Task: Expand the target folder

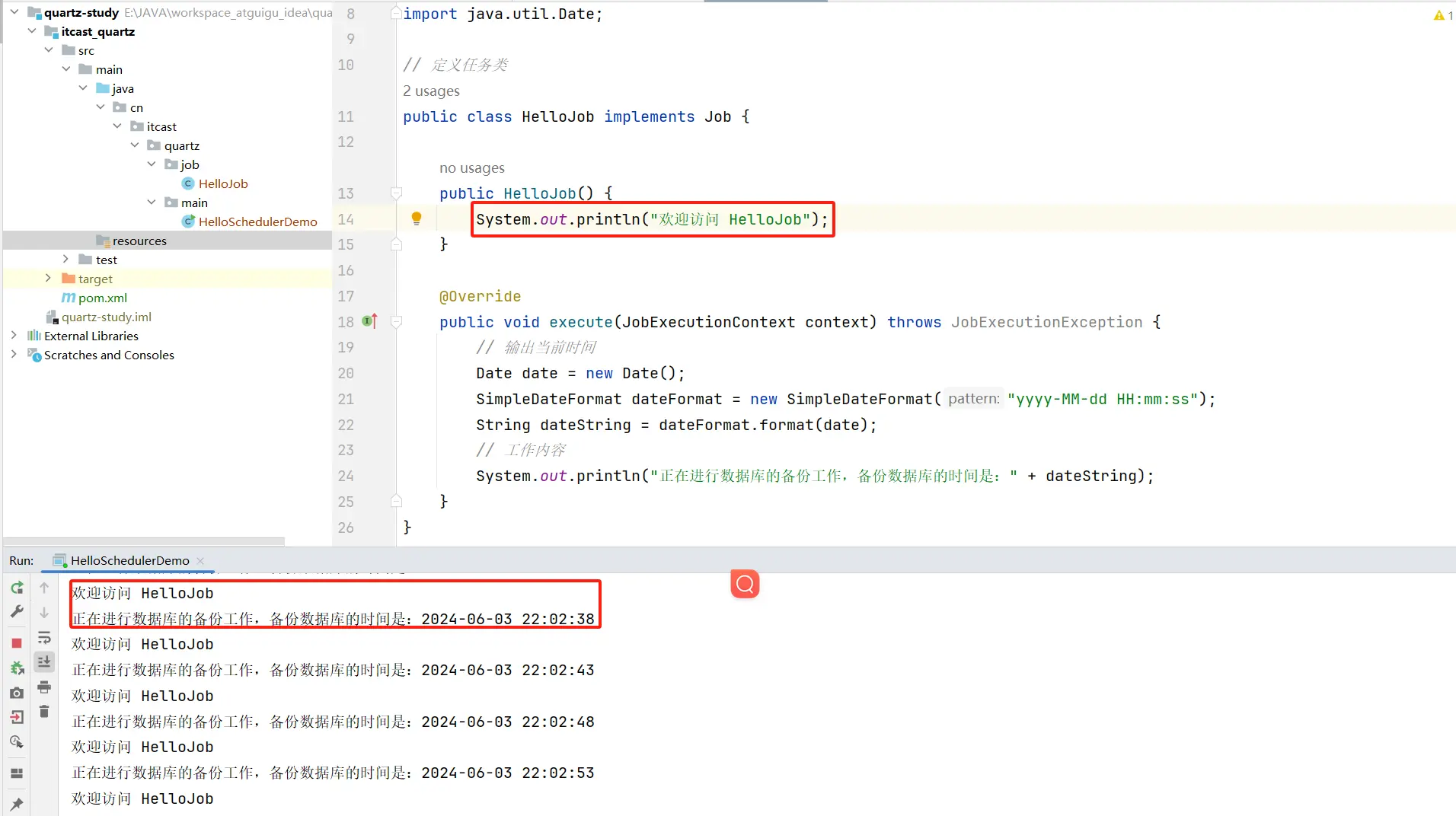Action: pos(48,279)
